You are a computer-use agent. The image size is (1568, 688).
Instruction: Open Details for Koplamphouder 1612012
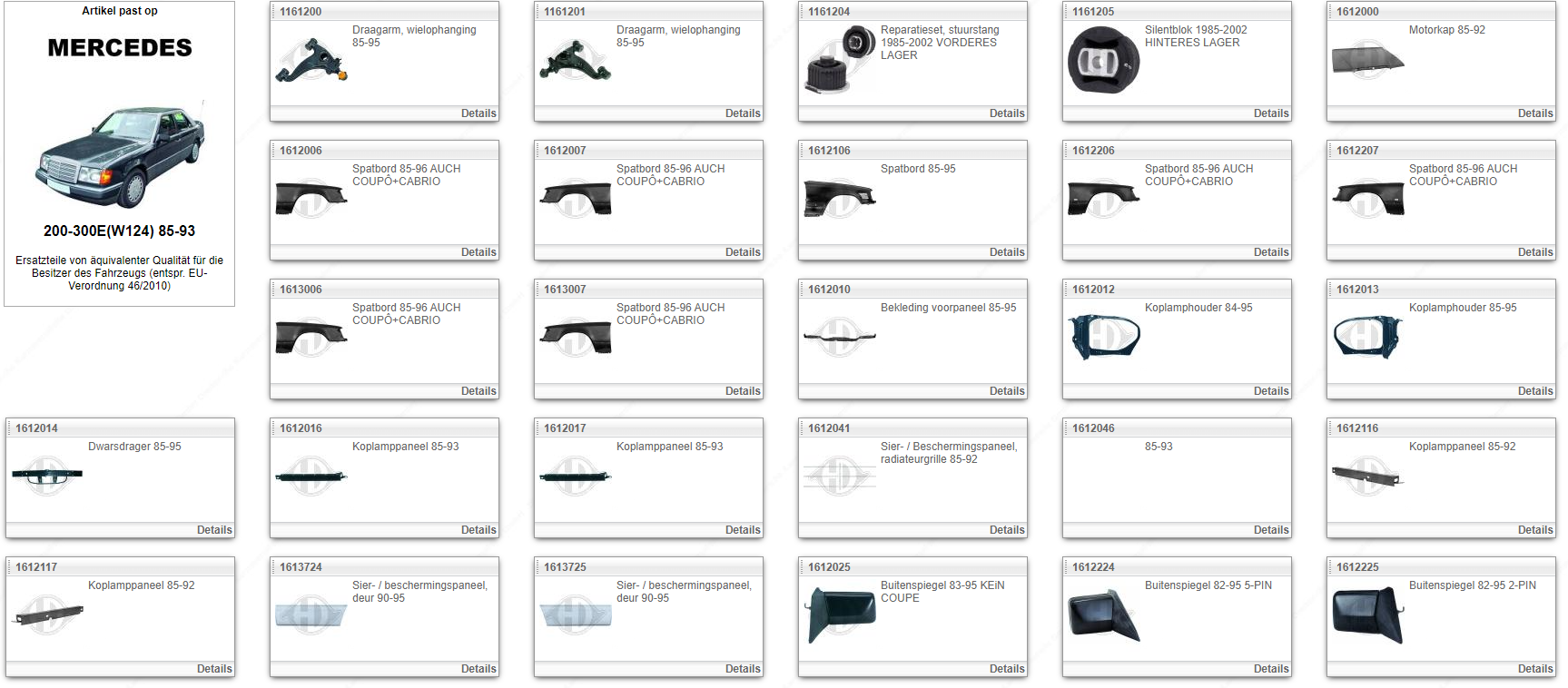click(x=1271, y=391)
